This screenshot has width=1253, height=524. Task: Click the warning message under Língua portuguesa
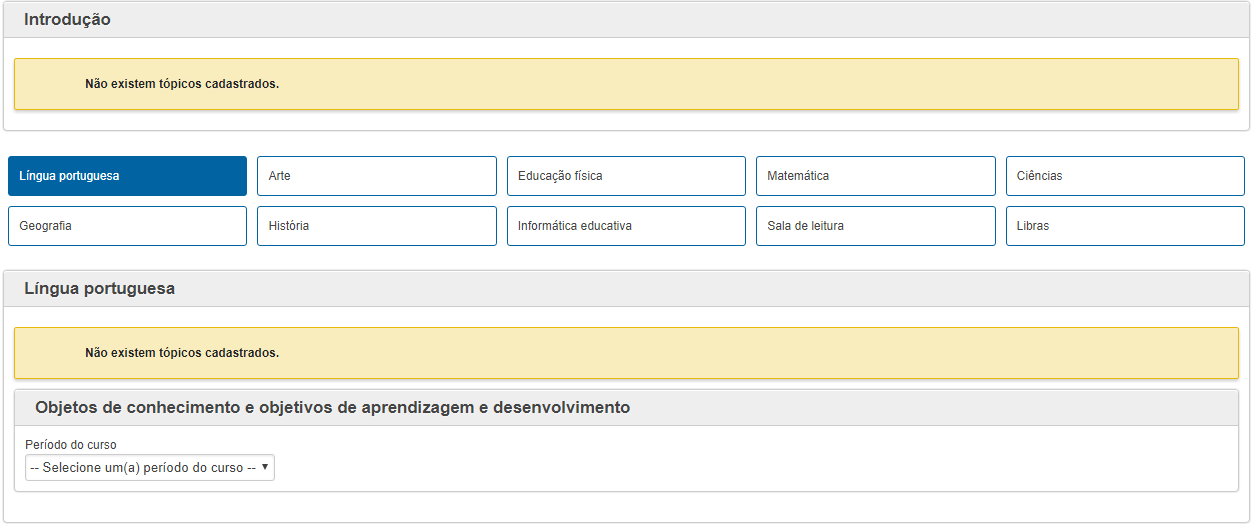tap(626, 353)
